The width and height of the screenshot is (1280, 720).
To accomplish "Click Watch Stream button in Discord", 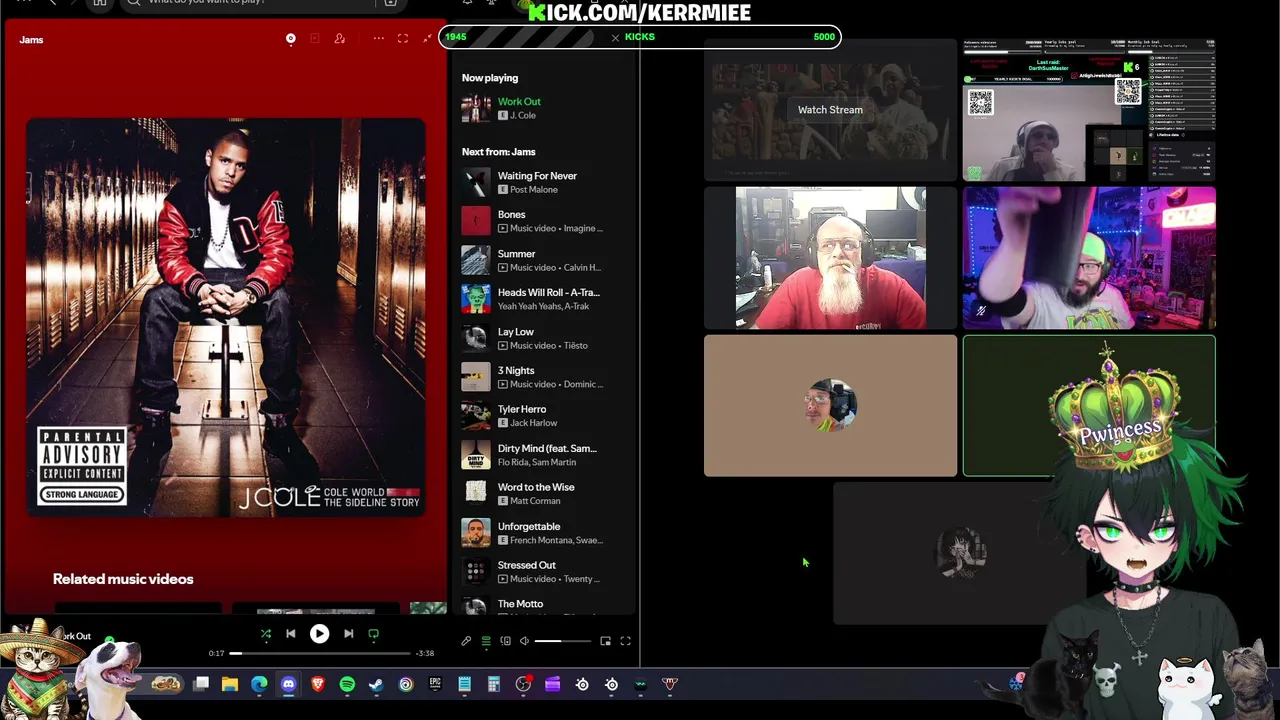I will [830, 110].
